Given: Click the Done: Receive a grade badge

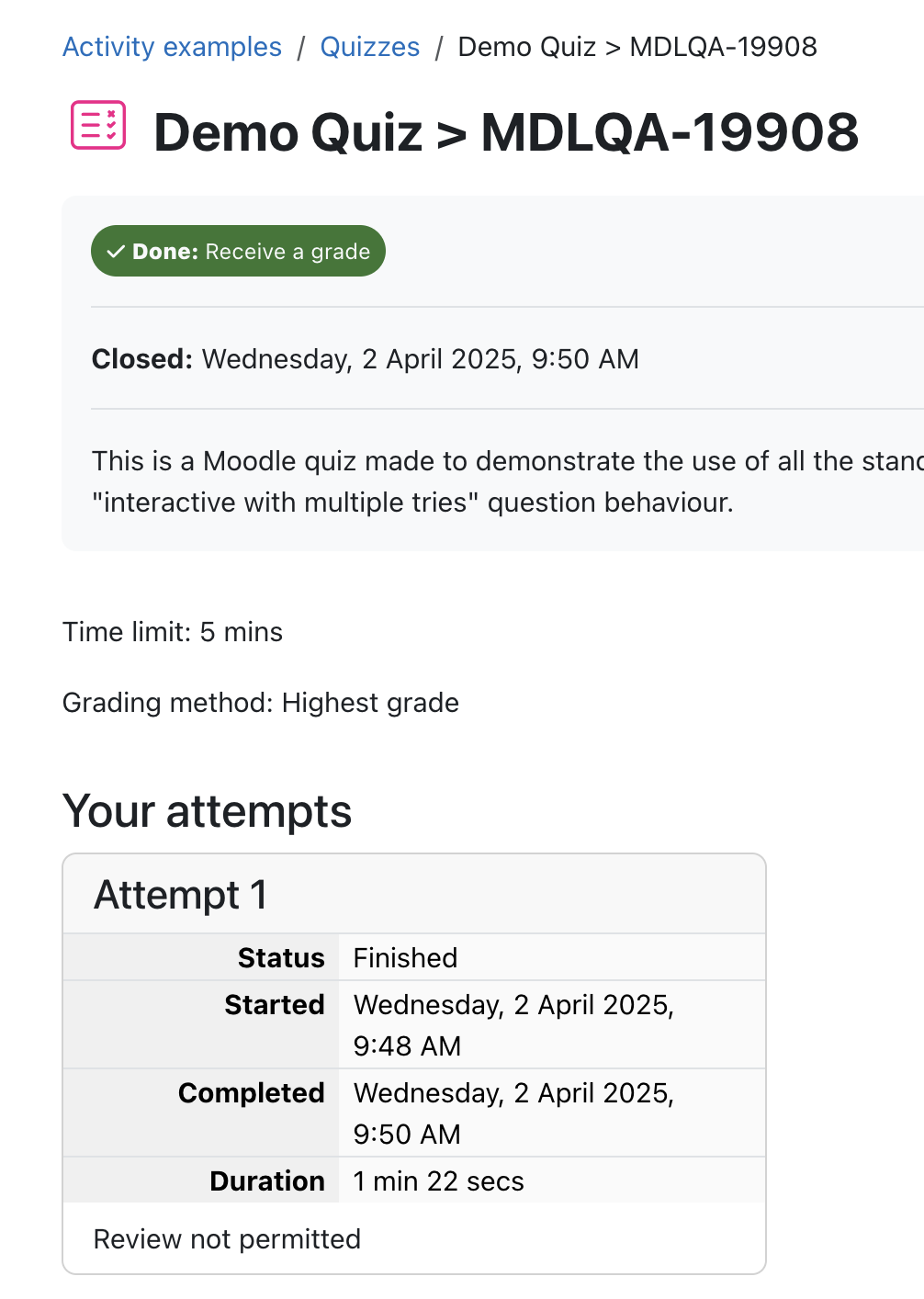Looking at the screenshot, I should coord(238,251).
